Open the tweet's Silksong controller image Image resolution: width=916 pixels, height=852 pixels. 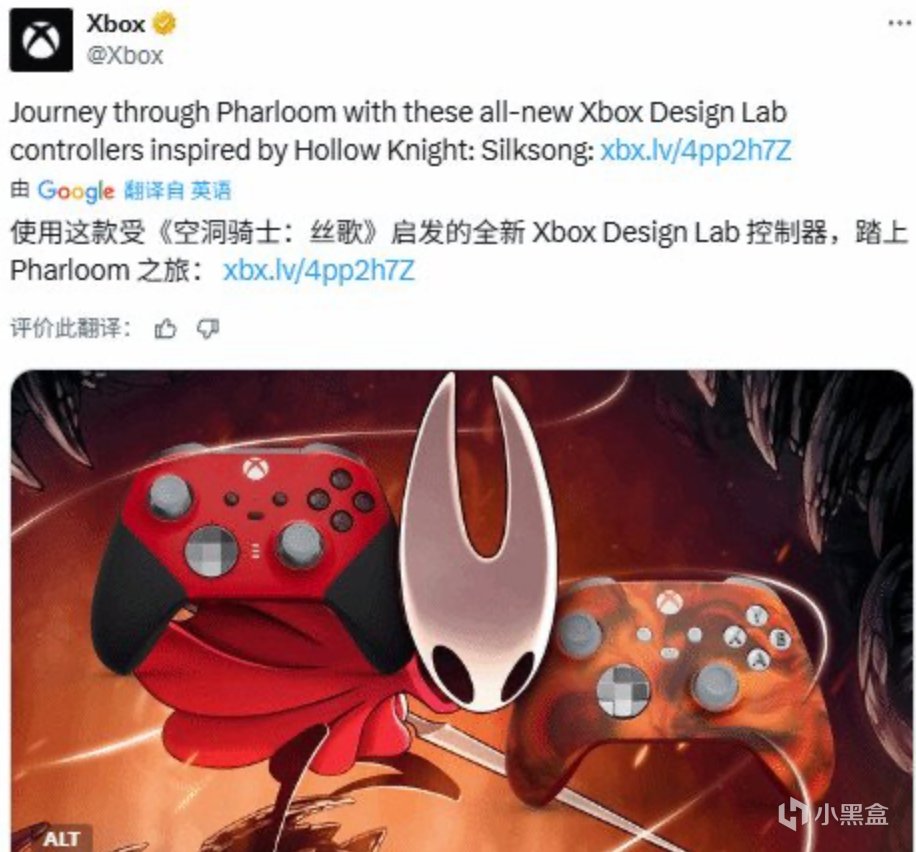click(462, 611)
